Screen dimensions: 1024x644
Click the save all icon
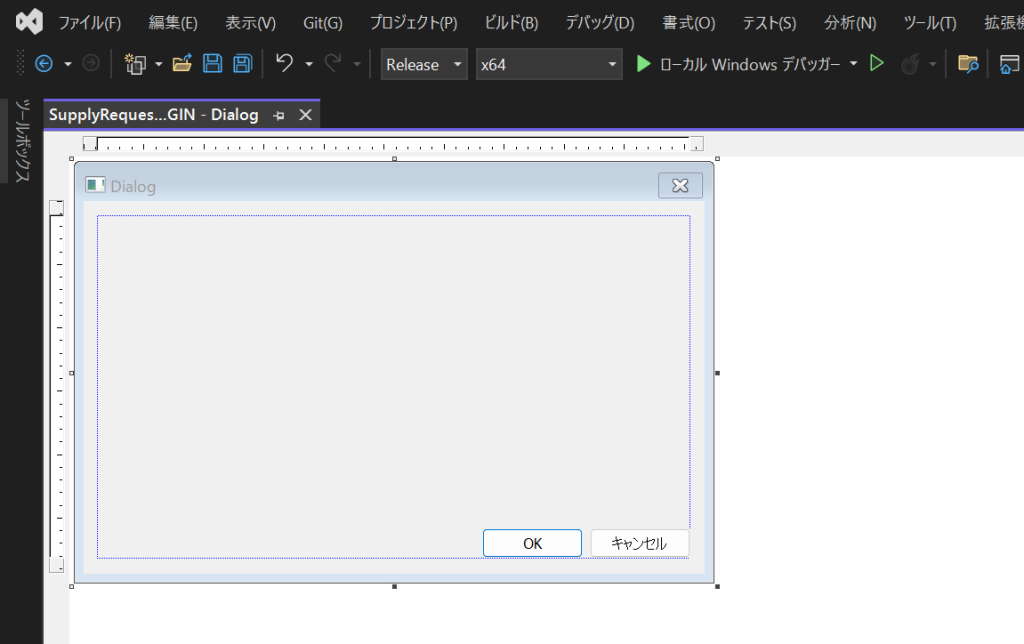[242, 64]
